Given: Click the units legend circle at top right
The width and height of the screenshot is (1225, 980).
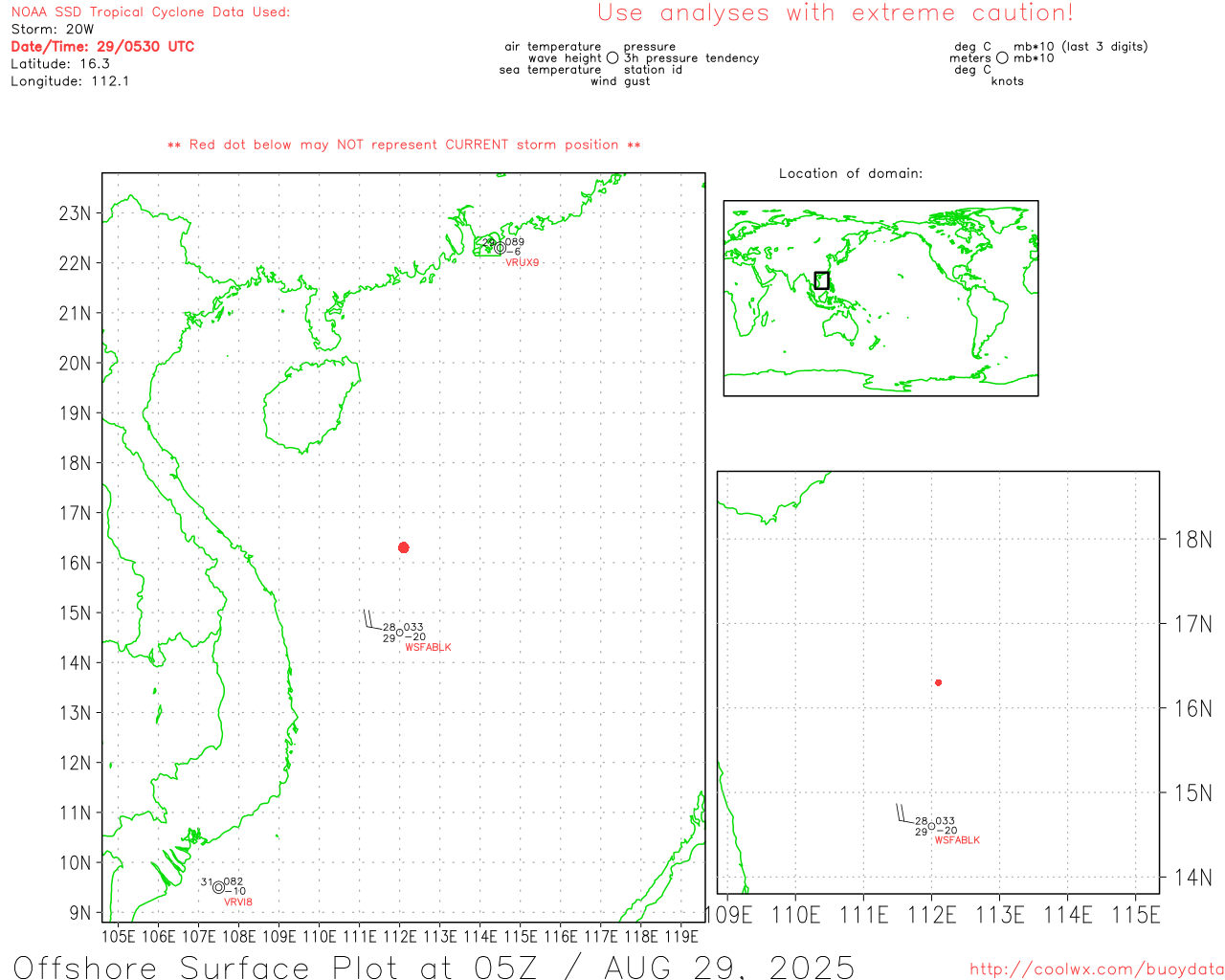Looking at the screenshot, I should tap(1002, 58).
